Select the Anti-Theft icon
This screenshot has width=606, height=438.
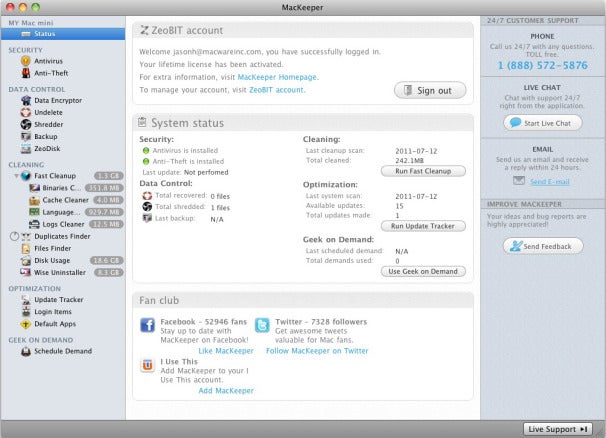26,73
